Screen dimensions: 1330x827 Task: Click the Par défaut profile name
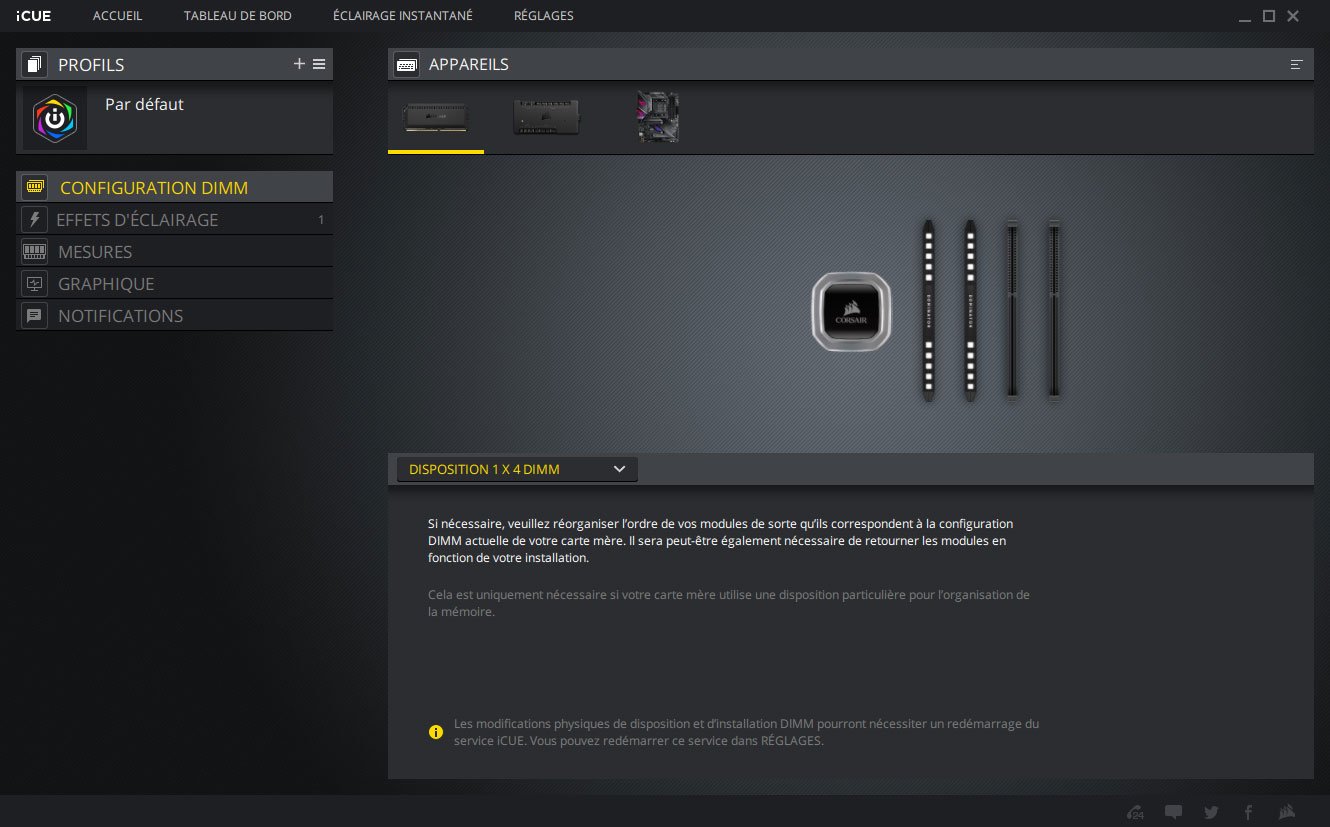click(144, 104)
